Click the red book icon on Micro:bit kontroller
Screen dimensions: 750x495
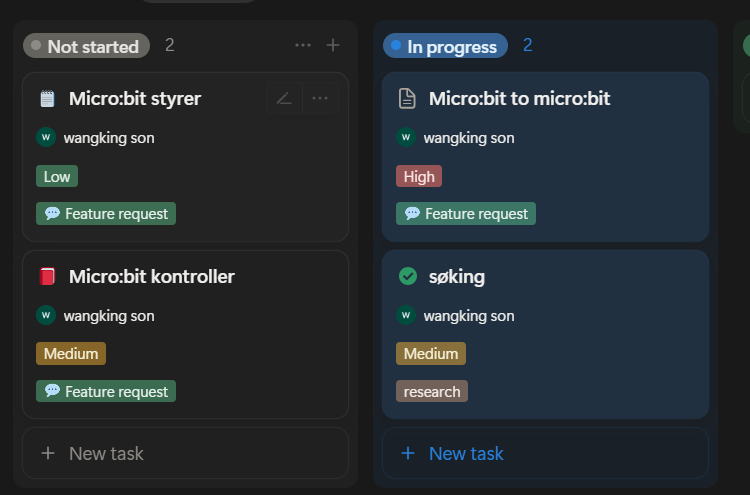(47, 276)
